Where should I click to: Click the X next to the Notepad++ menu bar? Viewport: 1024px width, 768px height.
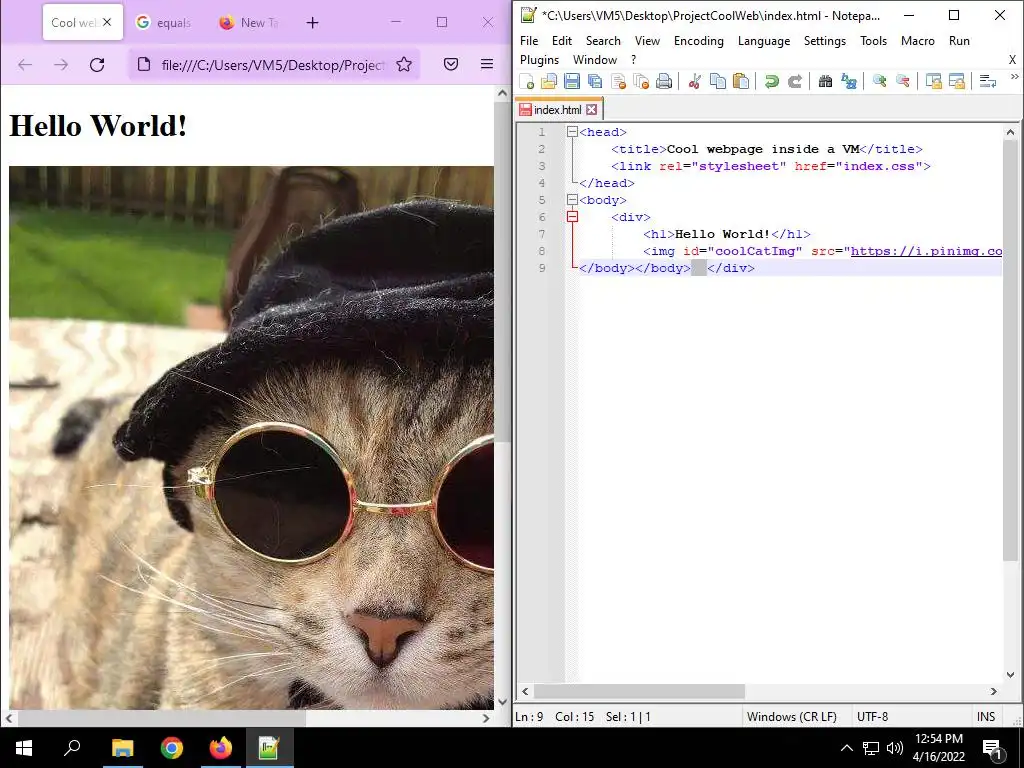pos(1012,59)
